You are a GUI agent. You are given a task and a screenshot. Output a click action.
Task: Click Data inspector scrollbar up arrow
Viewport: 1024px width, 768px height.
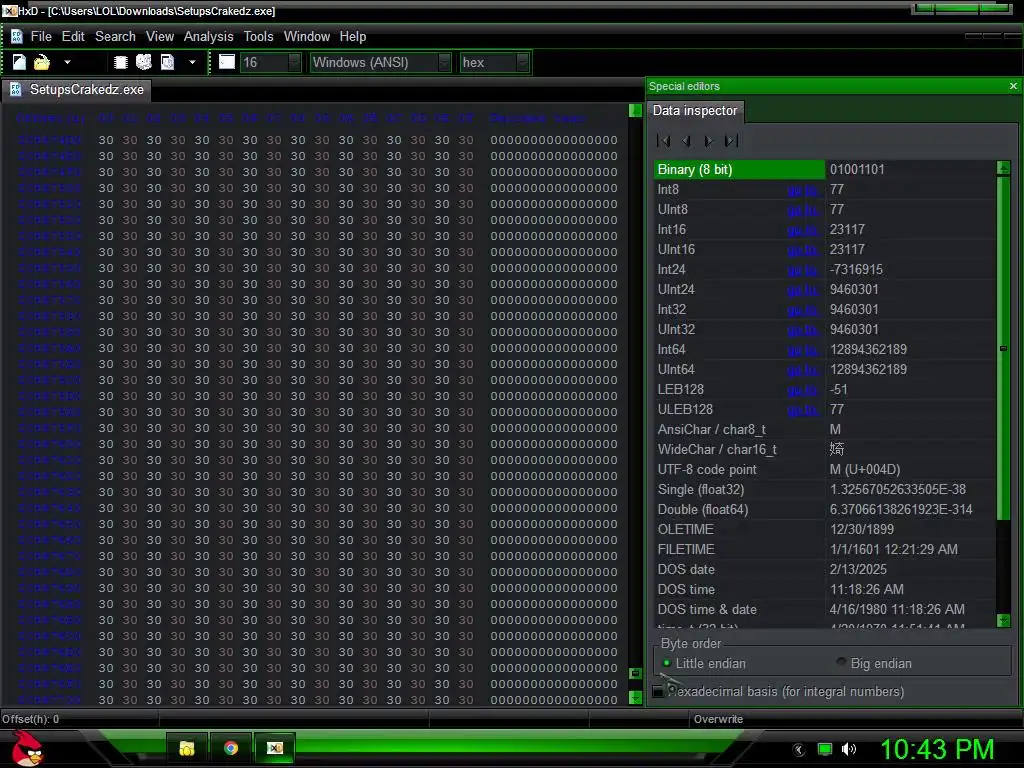[x=1004, y=168]
